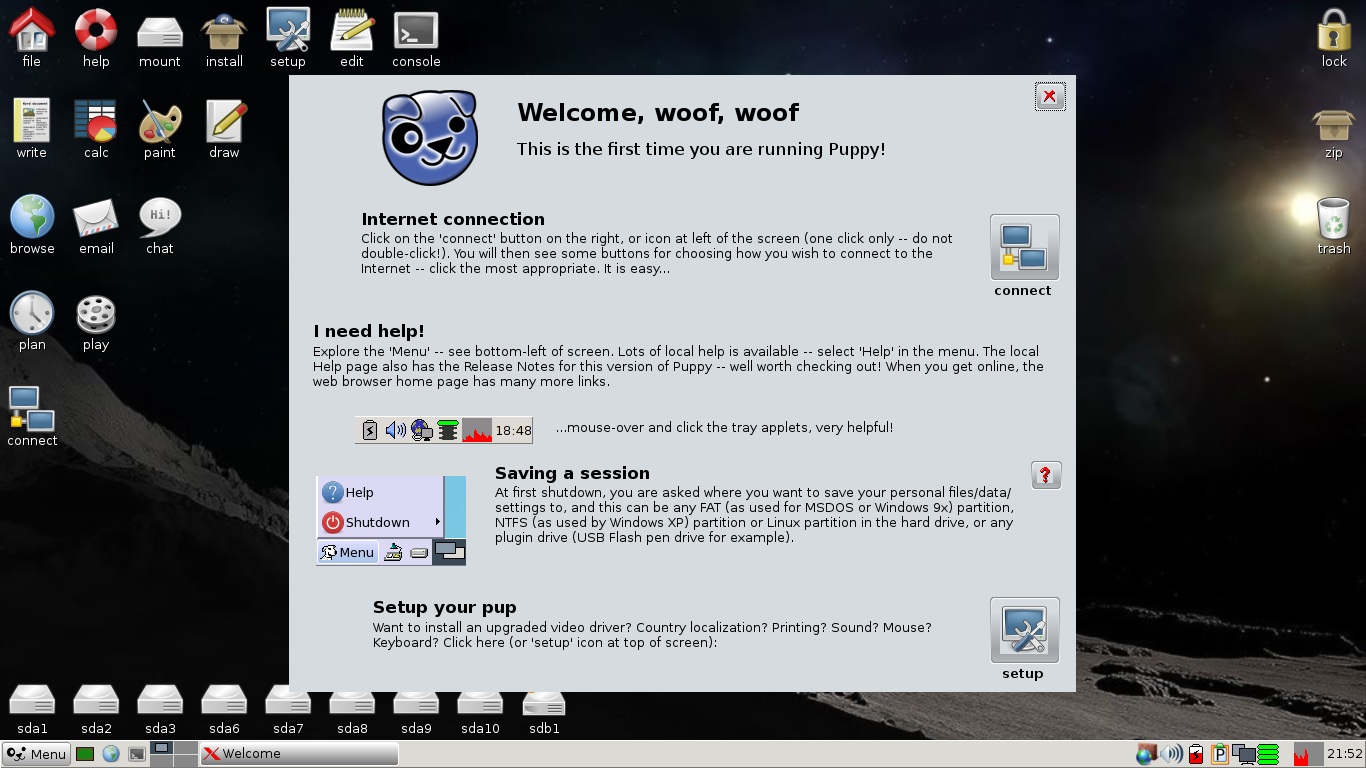This screenshot has width=1366, height=768.
Task: Click the connect icon on the desktop
Action: click(32, 409)
